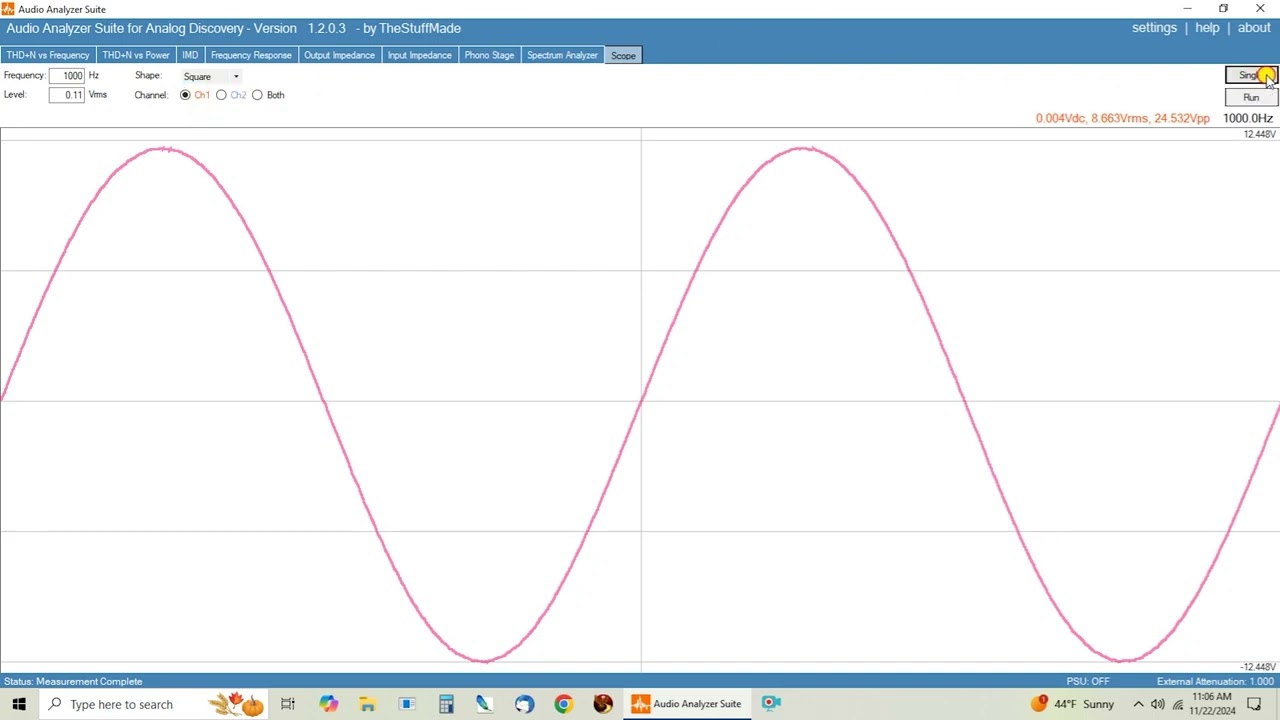Viewport: 1280px width, 720px height.
Task: Click the Level input field showing 0.11
Action: click(x=67, y=95)
